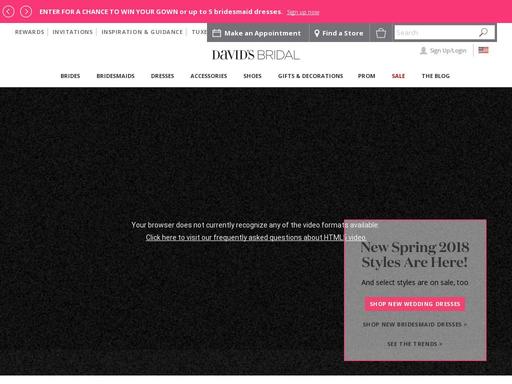Open the Sign up now link
The image size is (512, 384).
click(x=303, y=12)
